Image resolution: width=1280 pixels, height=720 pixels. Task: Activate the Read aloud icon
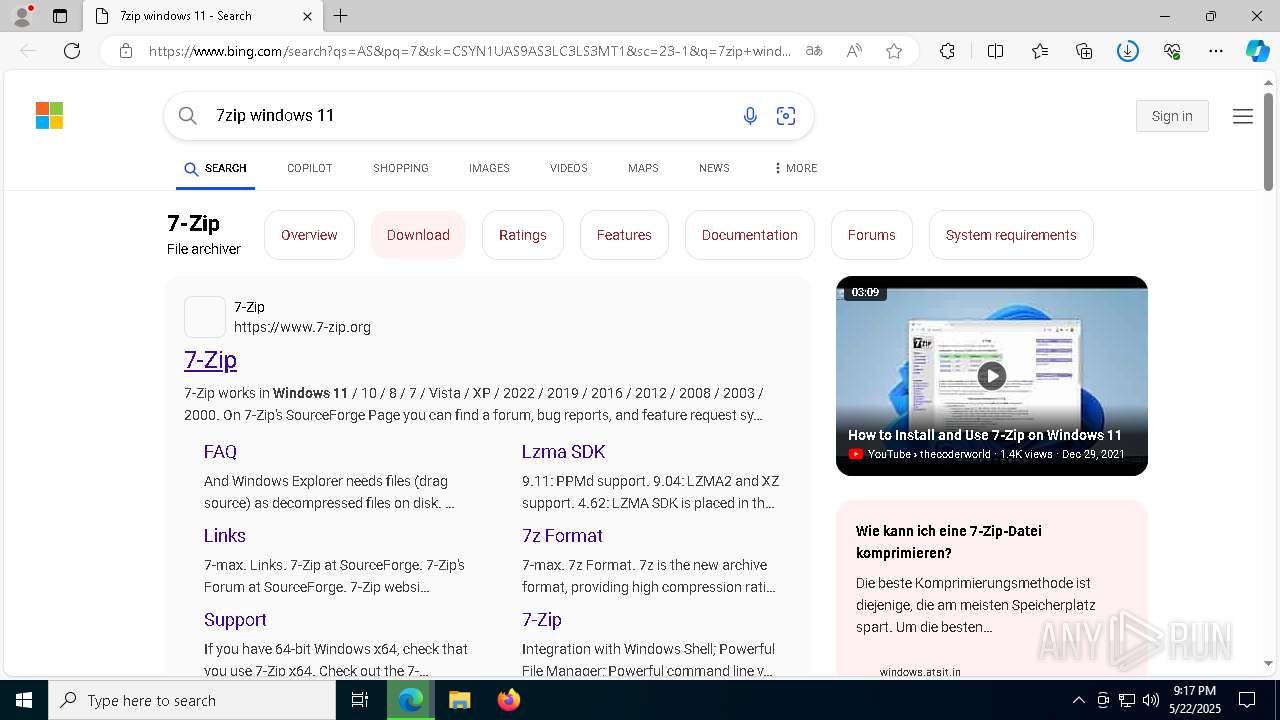pos(854,51)
